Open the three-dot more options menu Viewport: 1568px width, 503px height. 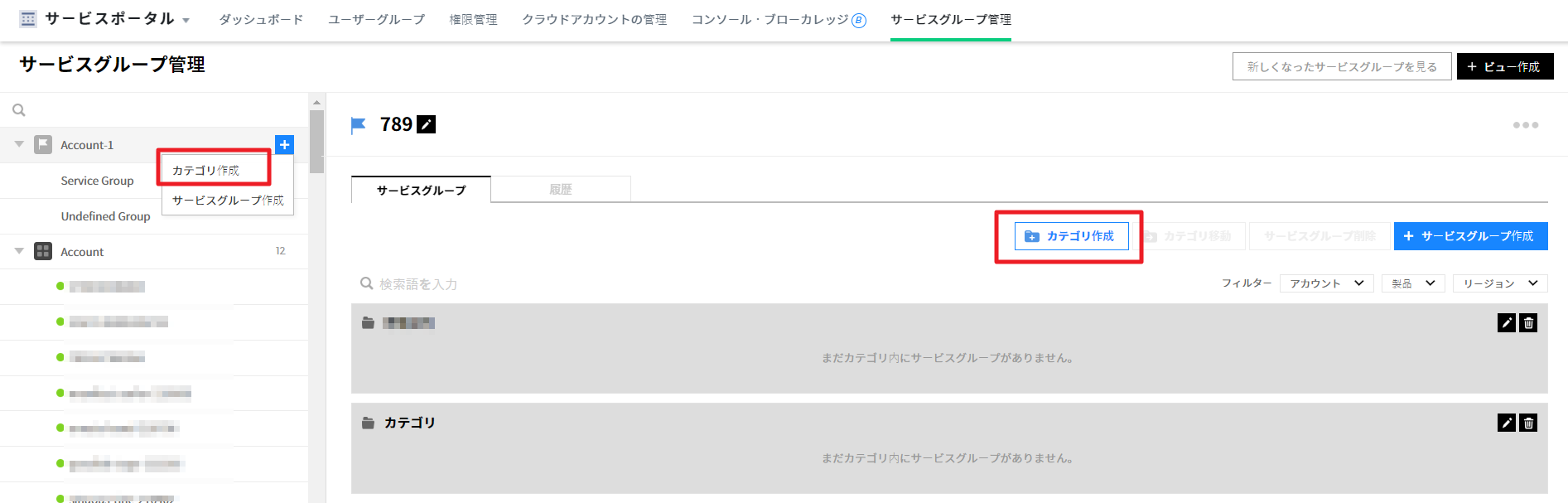point(1525,125)
